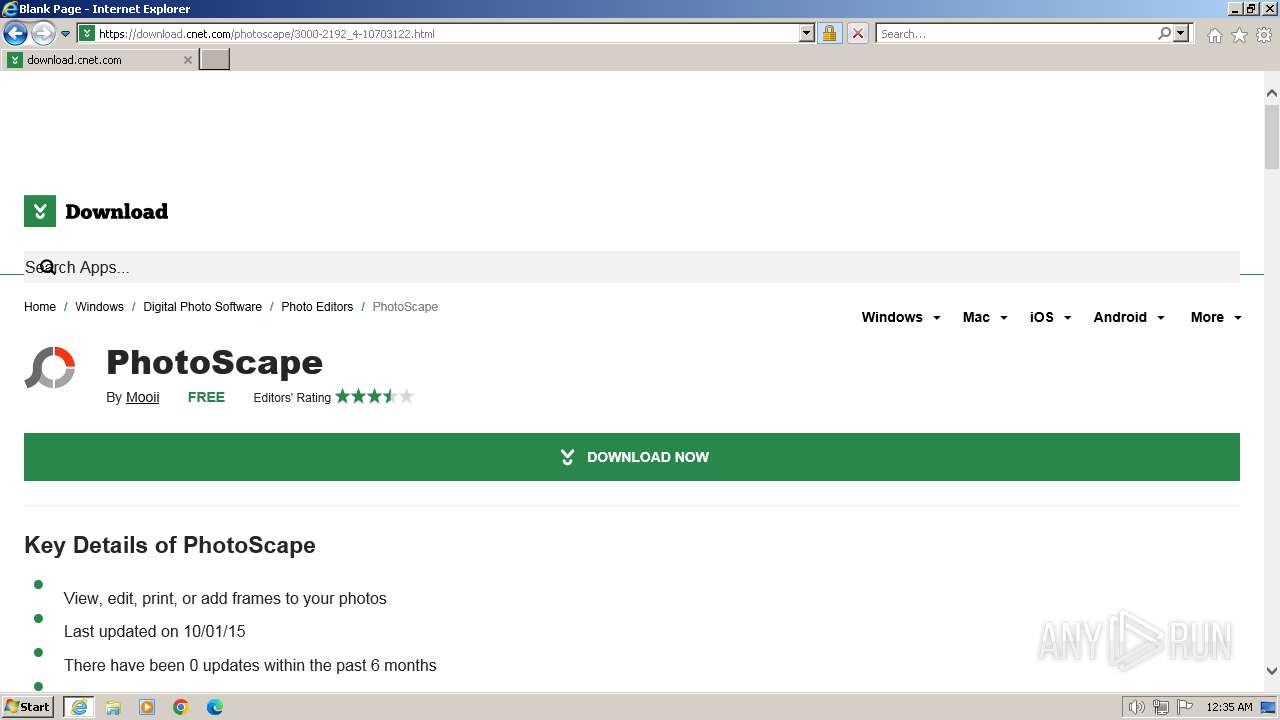Go to Windows breadcrumb link

99,307
